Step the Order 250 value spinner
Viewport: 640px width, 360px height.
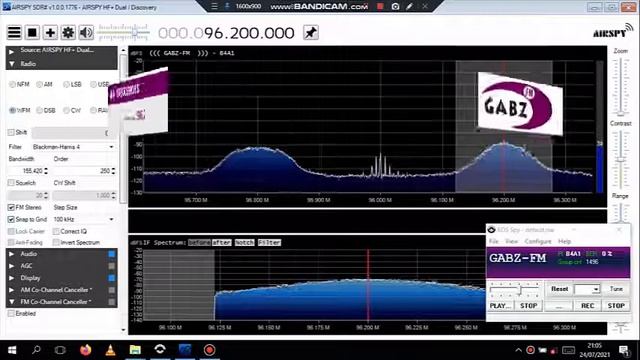113,171
